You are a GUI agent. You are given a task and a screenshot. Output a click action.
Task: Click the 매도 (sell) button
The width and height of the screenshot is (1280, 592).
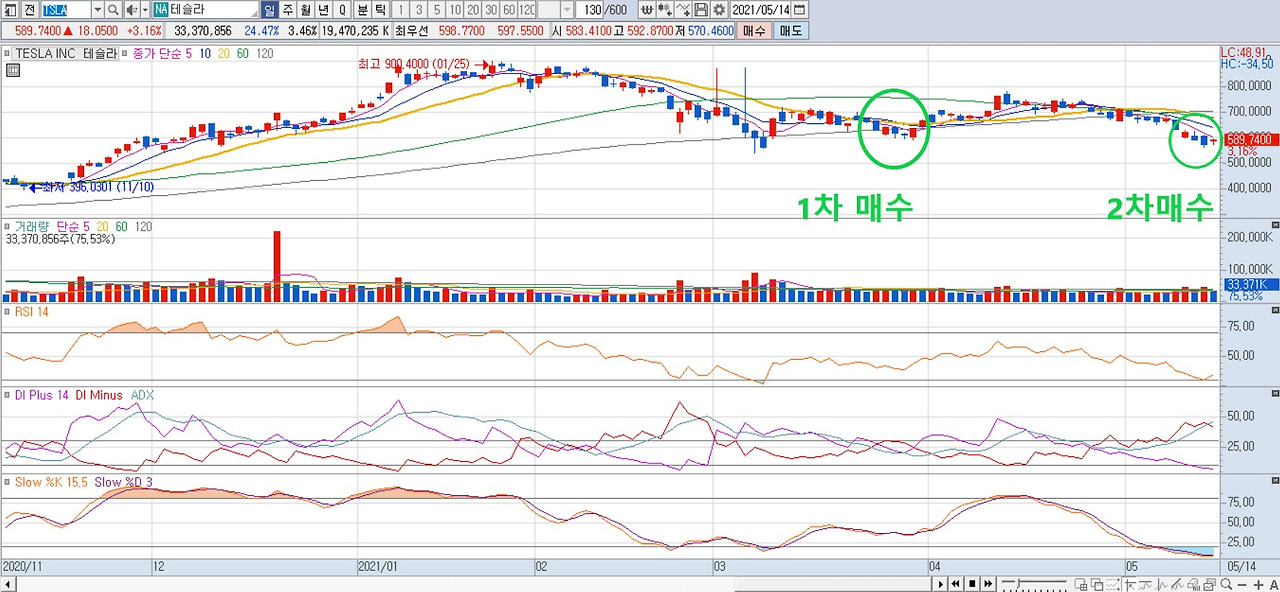coord(791,31)
